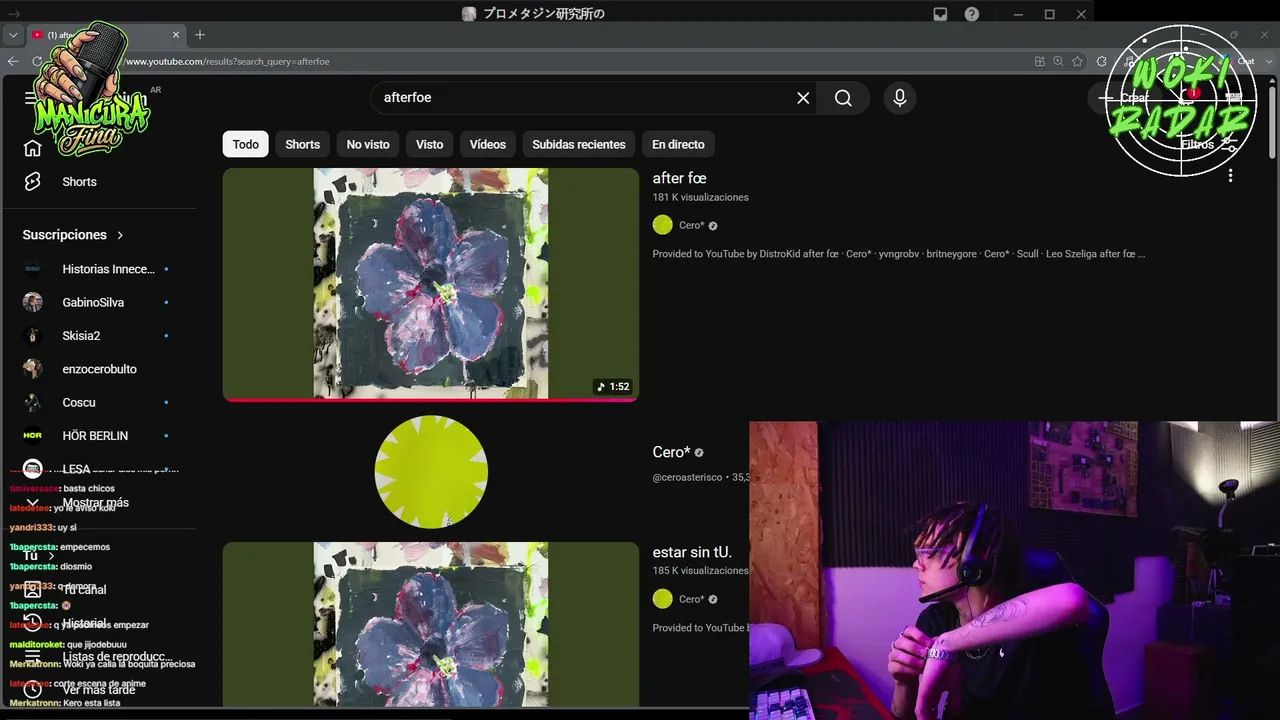Start voice search with the microphone
Screen dimensions: 1280x720
(x=900, y=98)
